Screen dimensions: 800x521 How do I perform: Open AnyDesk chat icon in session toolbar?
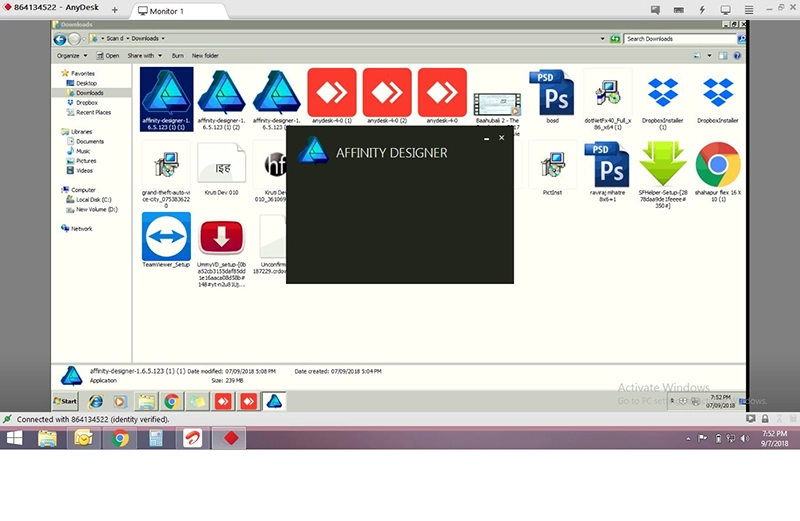(x=655, y=10)
